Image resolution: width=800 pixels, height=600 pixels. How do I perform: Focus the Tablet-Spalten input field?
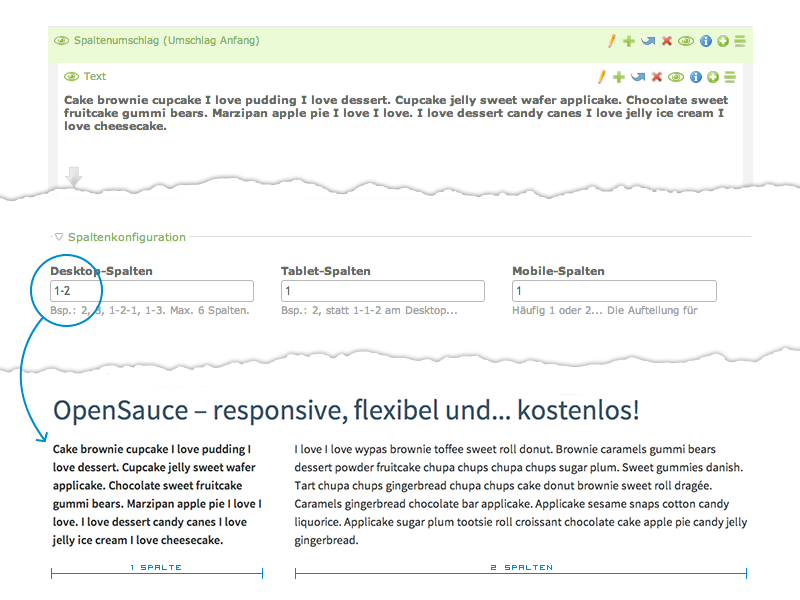click(x=382, y=291)
